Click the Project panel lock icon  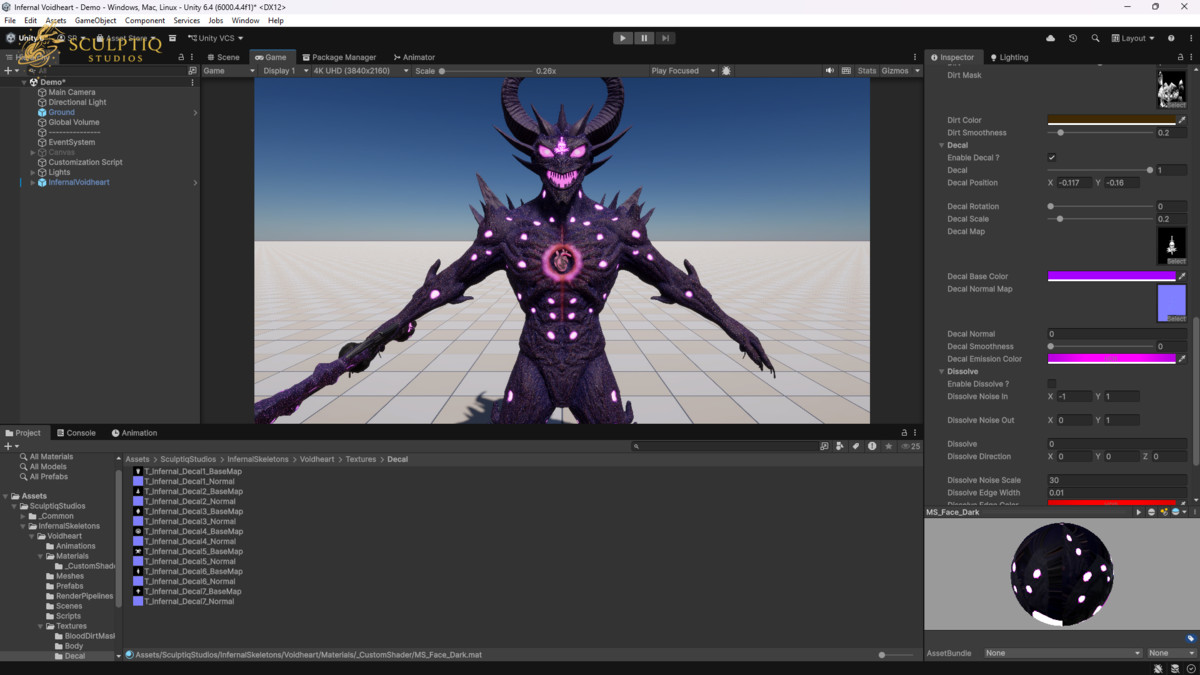coord(904,433)
